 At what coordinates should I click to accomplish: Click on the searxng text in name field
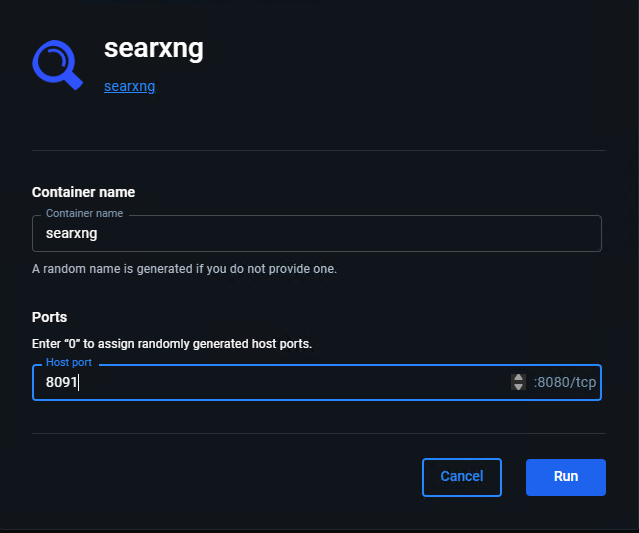click(72, 234)
